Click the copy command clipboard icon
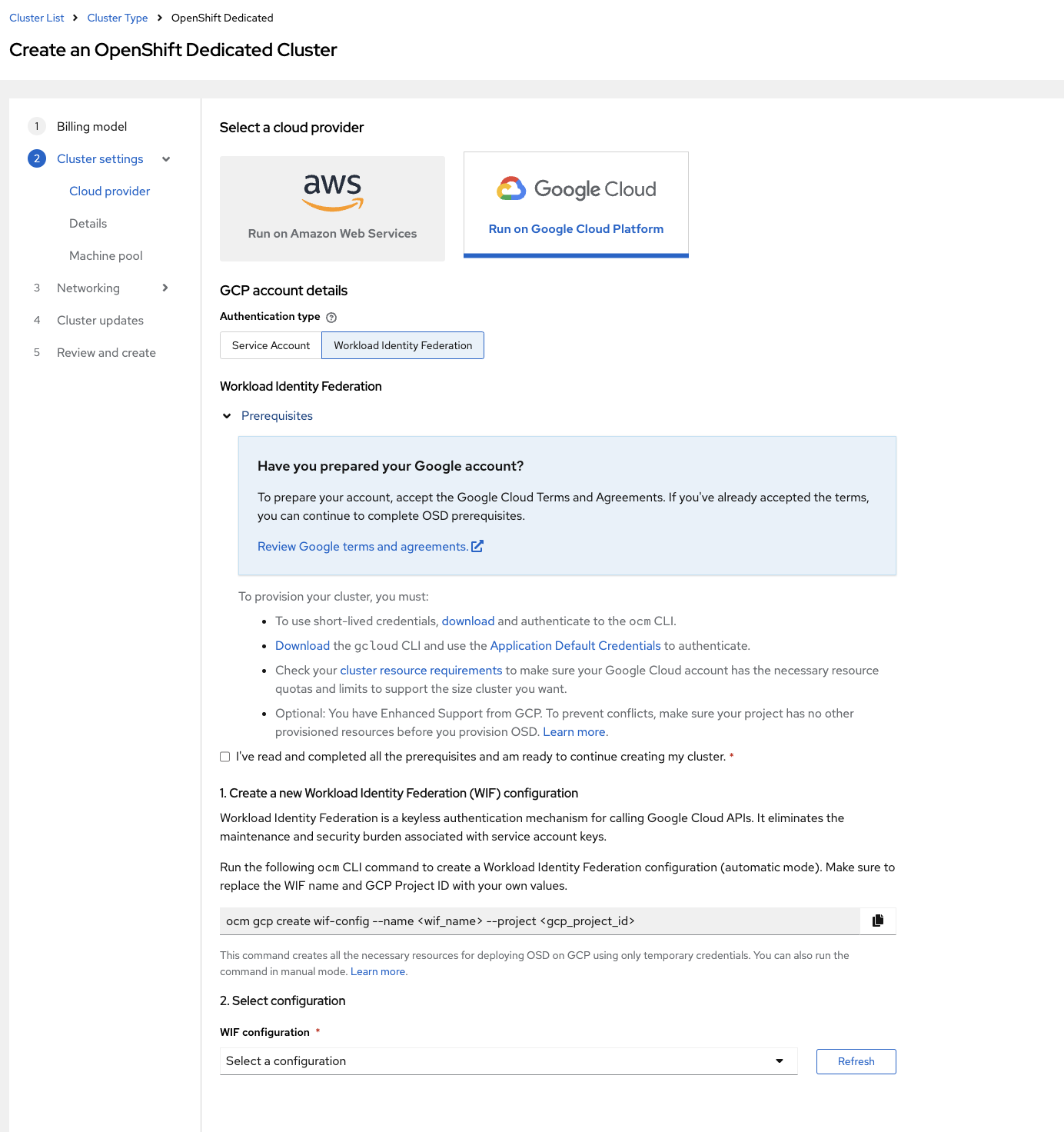This screenshot has height=1132, width=1064. click(878, 921)
